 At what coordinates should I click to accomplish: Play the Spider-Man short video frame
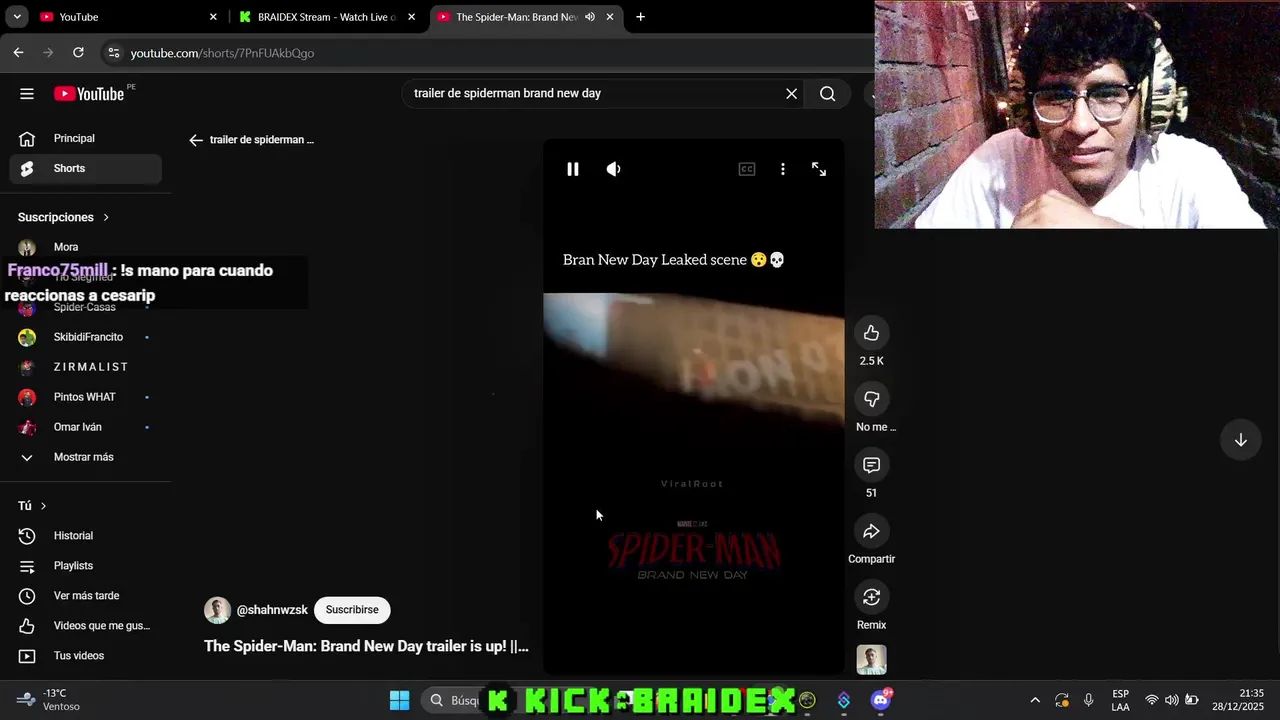click(x=694, y=406)
